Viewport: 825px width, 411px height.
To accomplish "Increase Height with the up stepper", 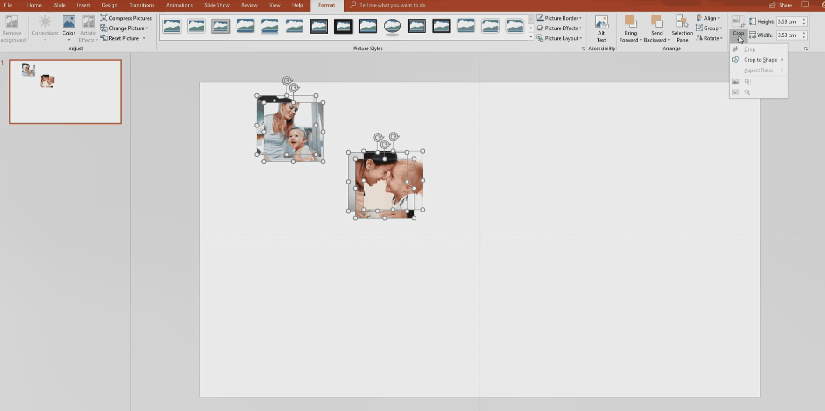I will tap(804, 19).
